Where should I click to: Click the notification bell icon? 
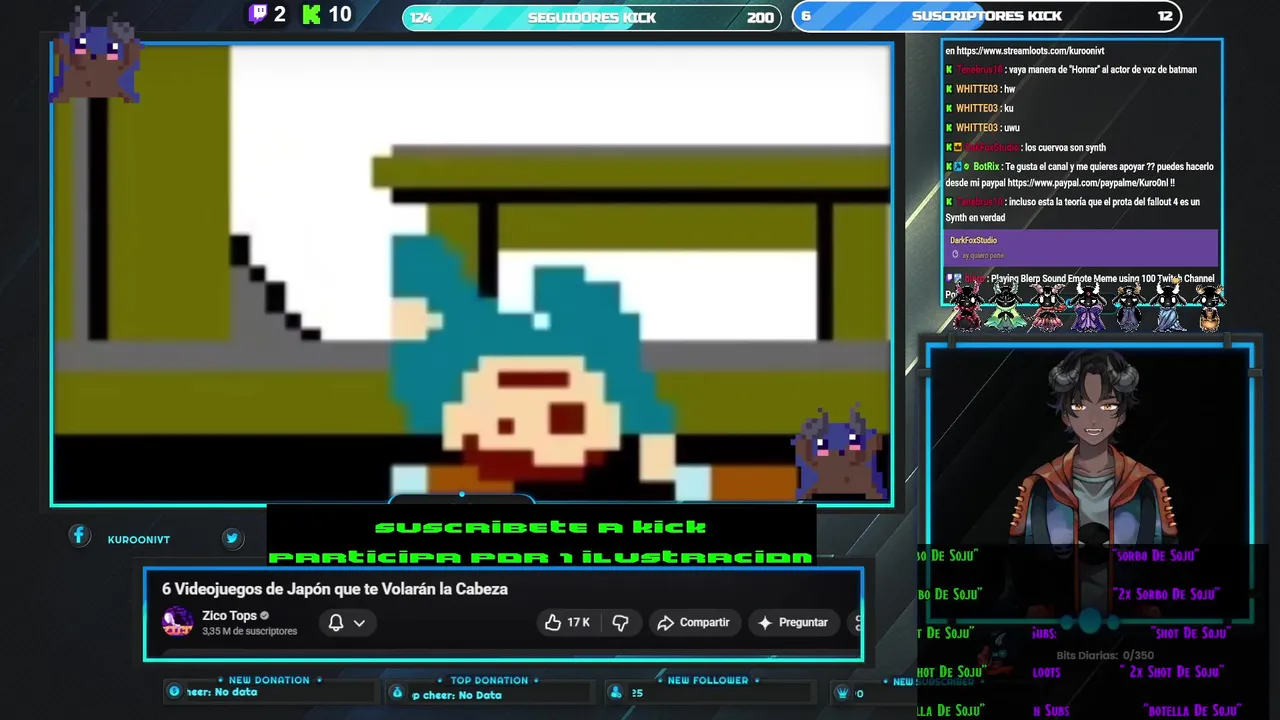[336, 622]
